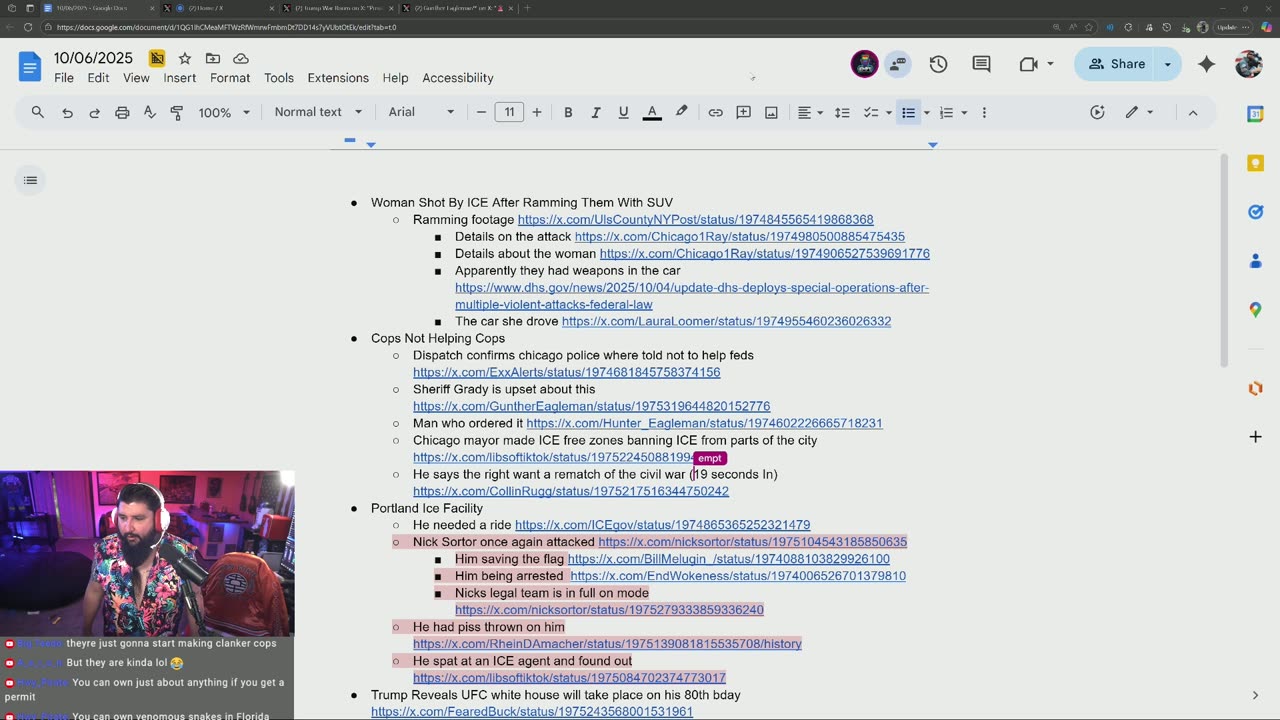Click the insert image icon

click(x=771, y=113)
